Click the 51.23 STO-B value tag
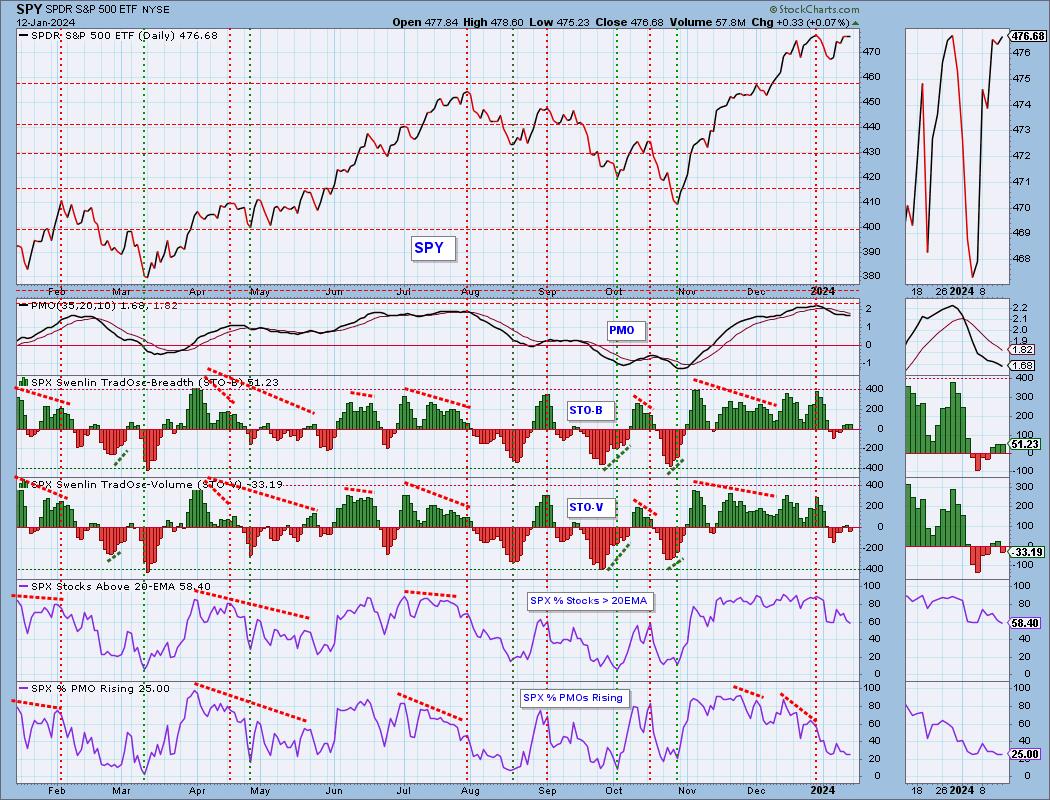Image resolution: width=1050 pixels, height=800 pixels. 1025,445
